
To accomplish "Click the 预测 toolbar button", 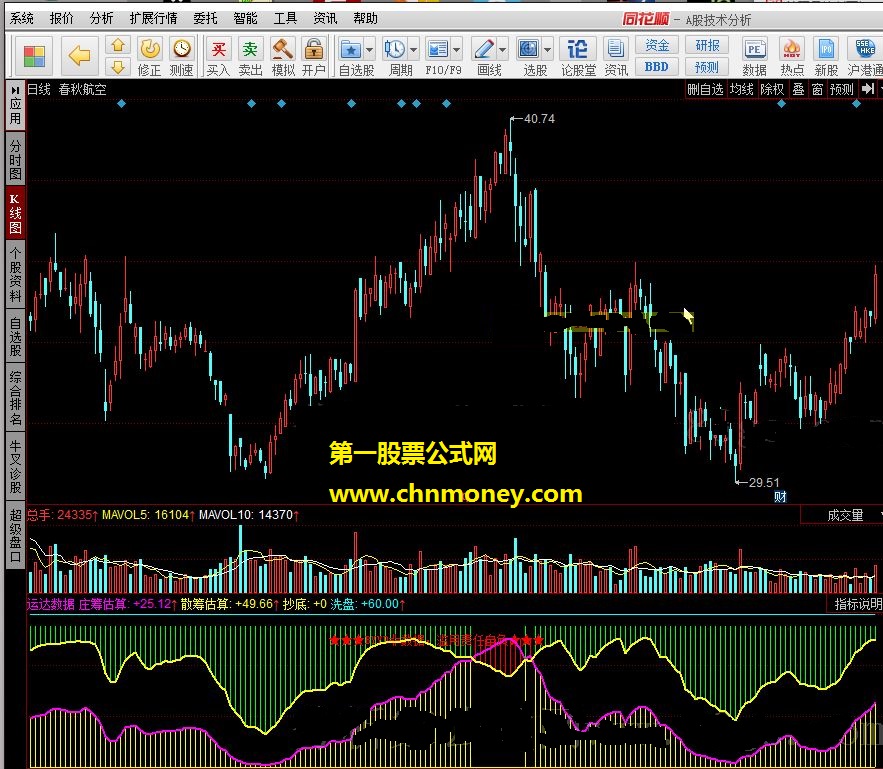I will coord(707,67).
